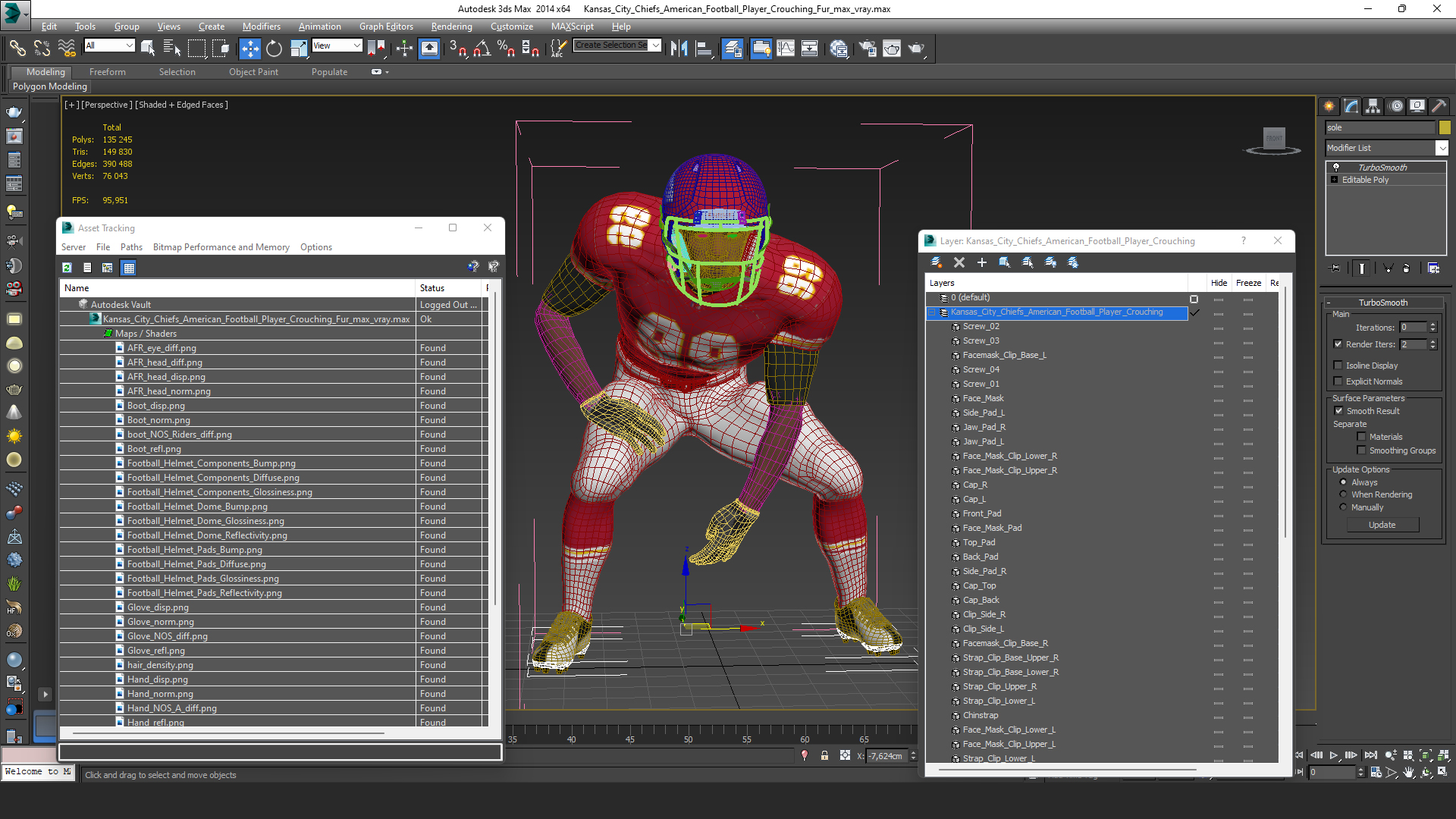Open Select by Name dialog
Image resolution: width=1456 pixels, height=819 pixels.
tap(172, 49)
